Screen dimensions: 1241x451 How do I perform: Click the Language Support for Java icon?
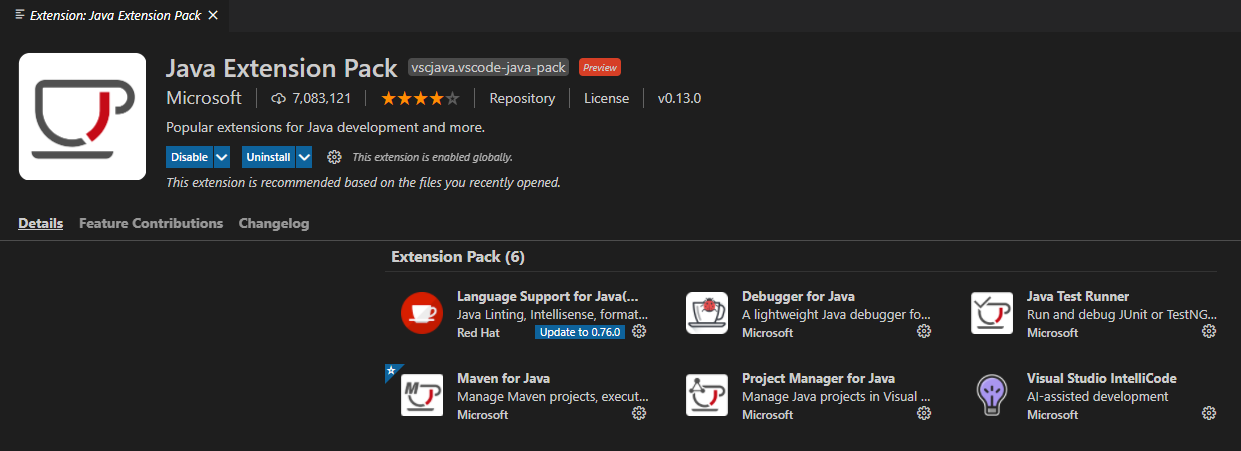pos(421,313)
